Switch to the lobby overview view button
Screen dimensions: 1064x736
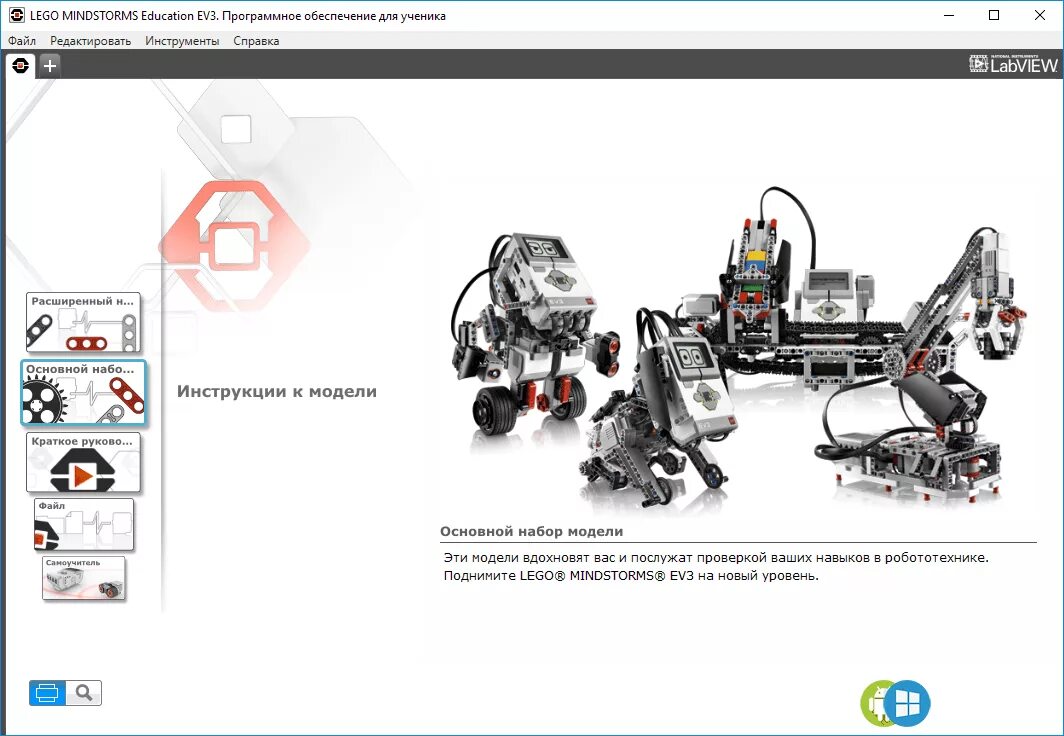[47, 693]
